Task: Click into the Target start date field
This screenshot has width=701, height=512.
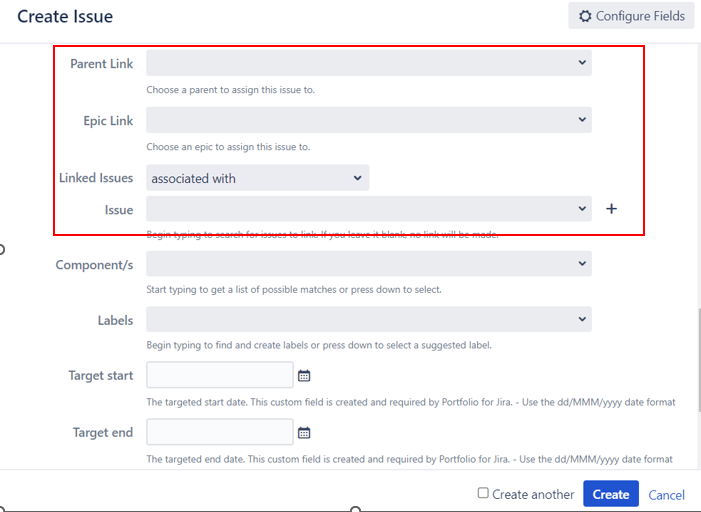Action: click(220, 375)
